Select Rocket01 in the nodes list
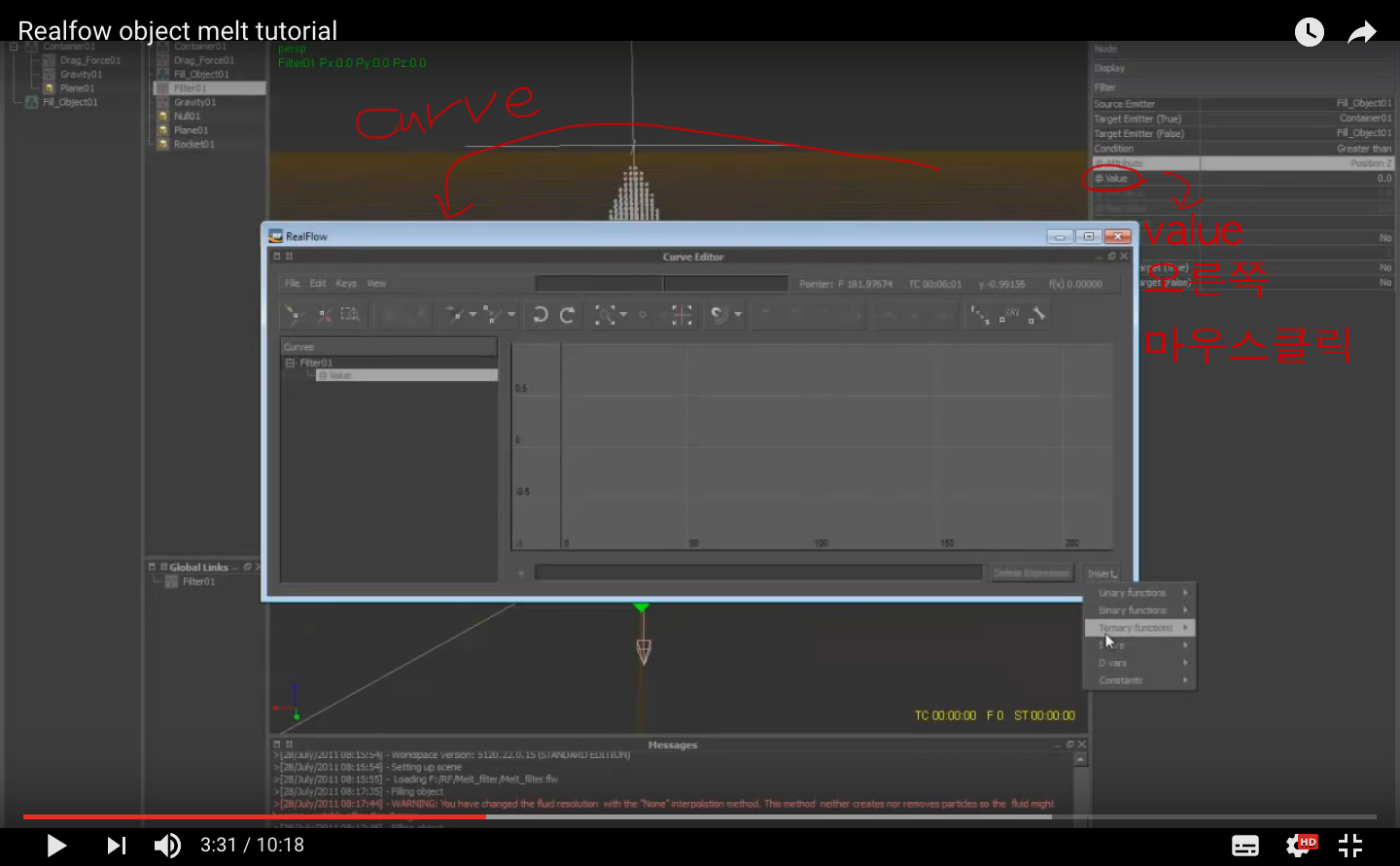This screenshot has height=866, width=1400. [x=193, y=144]
